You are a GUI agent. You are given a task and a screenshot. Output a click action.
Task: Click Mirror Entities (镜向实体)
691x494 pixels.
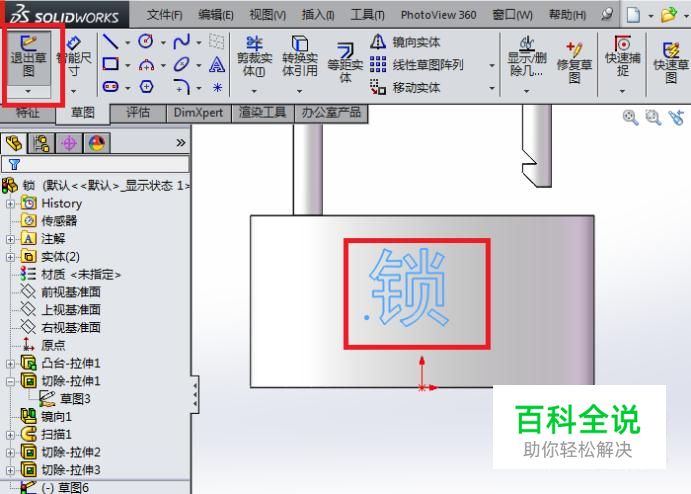point(405,42)
